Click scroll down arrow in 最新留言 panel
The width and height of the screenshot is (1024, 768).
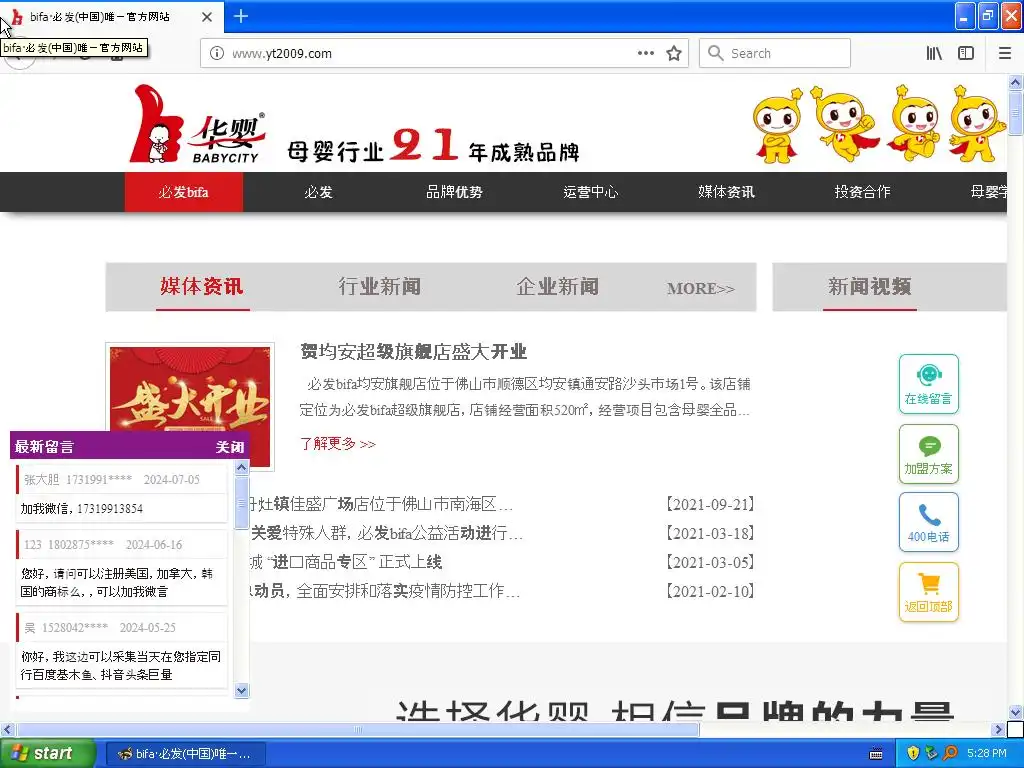click(x=242, y=690)
